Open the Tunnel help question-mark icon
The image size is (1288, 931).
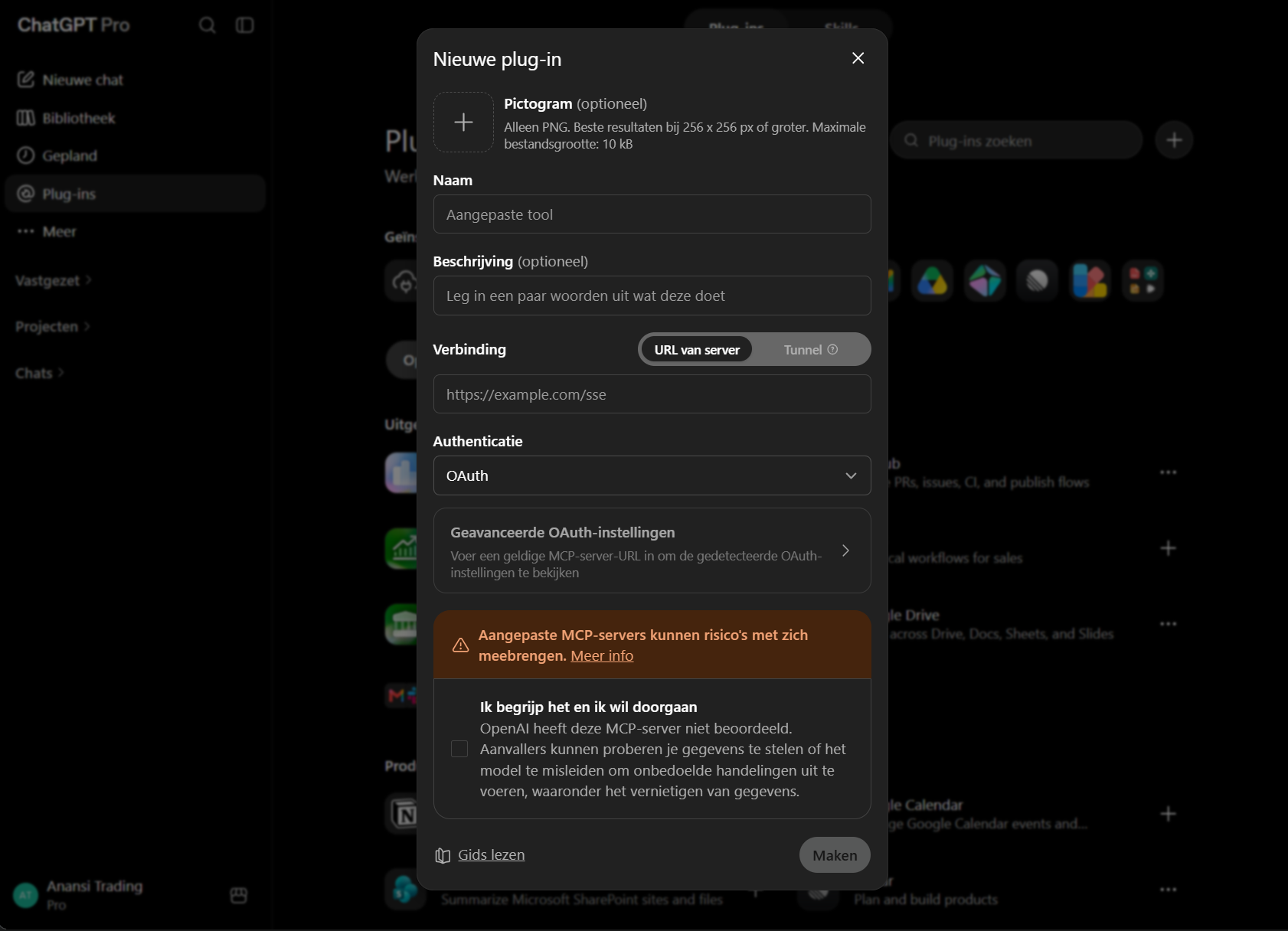pyautogui.click(x=832, y=349)
